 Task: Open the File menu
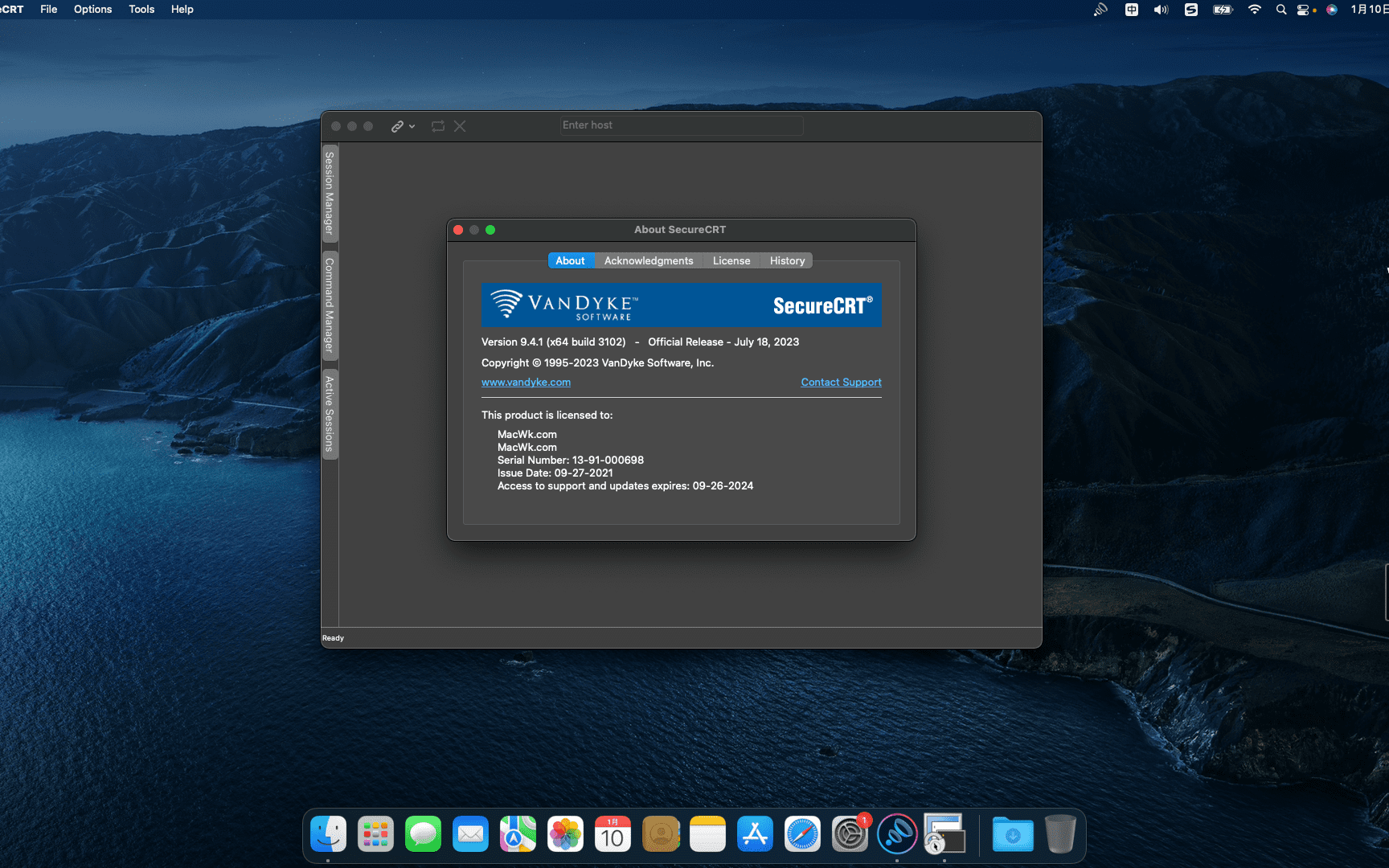click(x=49, y=10)
